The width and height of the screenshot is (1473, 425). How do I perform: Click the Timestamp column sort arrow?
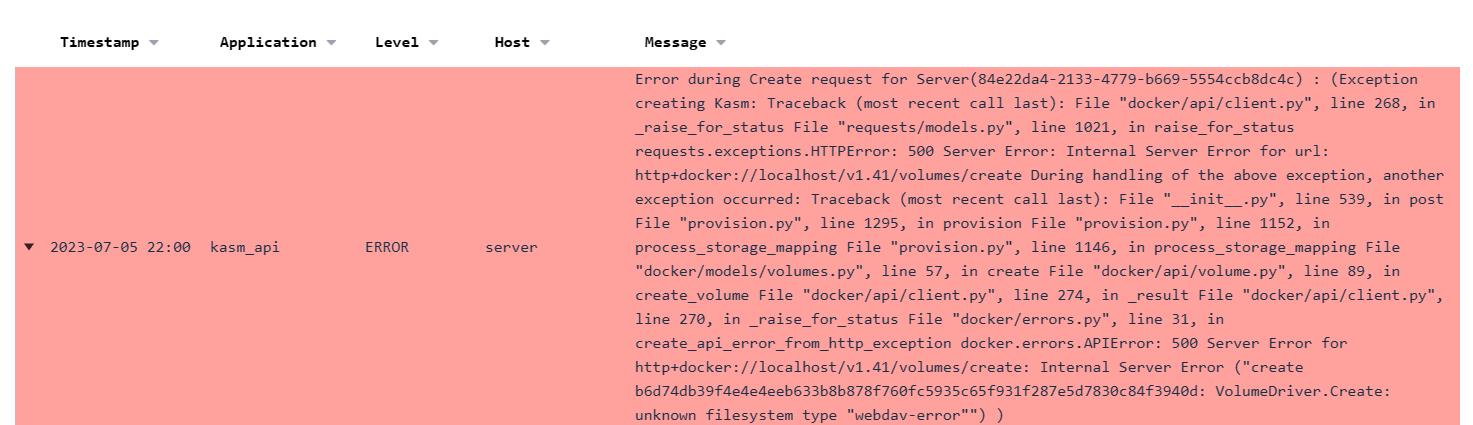click(154, 43)
